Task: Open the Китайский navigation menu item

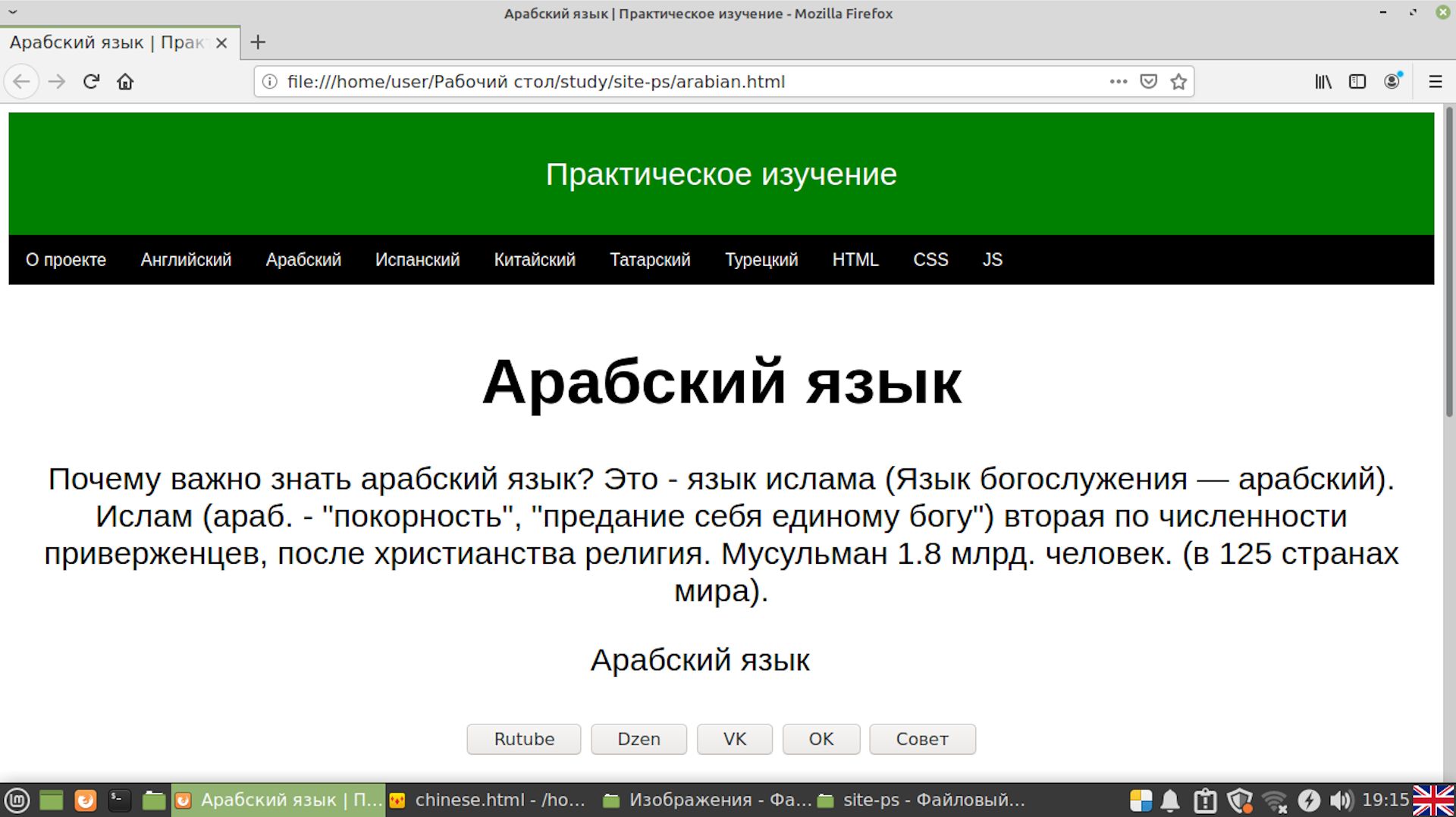Action: coord(535,260)
